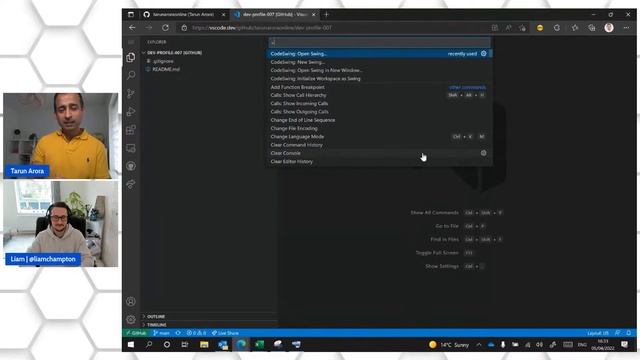The height and width of the screenshot is (360, 640).
Task: Click the notifications bell in status bar
Action: 629,333
